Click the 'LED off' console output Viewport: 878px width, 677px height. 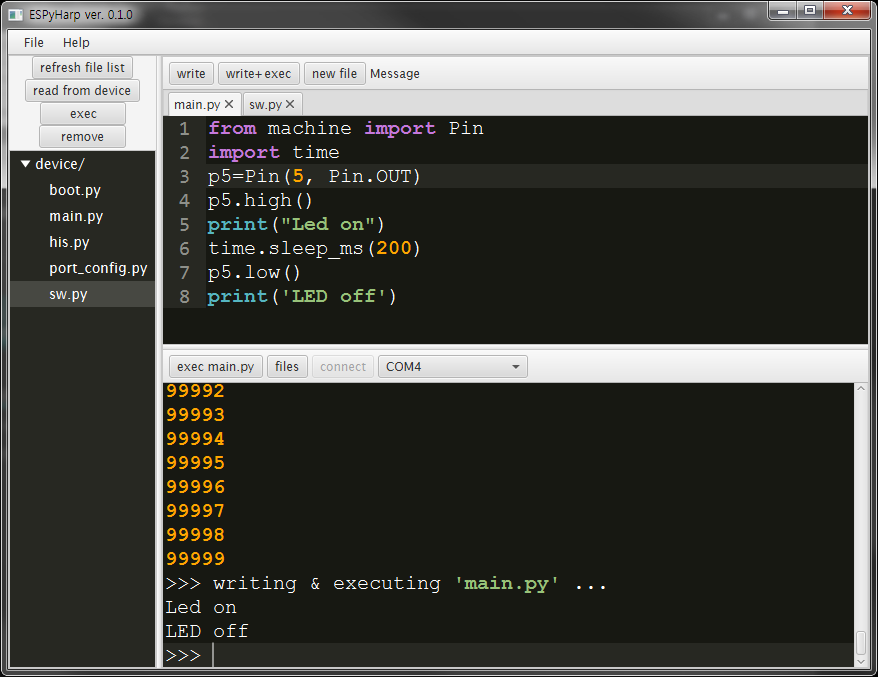(207, 631)
